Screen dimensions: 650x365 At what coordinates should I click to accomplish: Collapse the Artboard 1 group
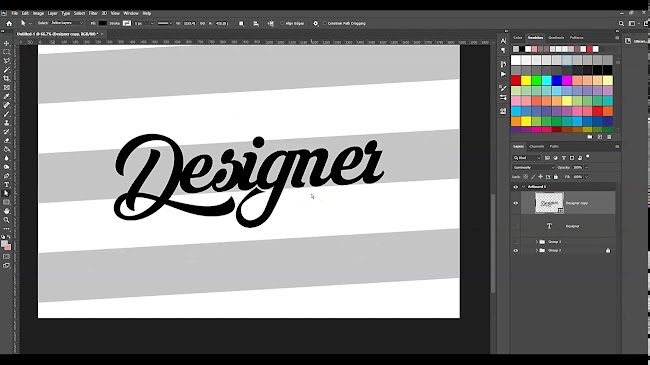pyautogui.click(x=524, y=187)
